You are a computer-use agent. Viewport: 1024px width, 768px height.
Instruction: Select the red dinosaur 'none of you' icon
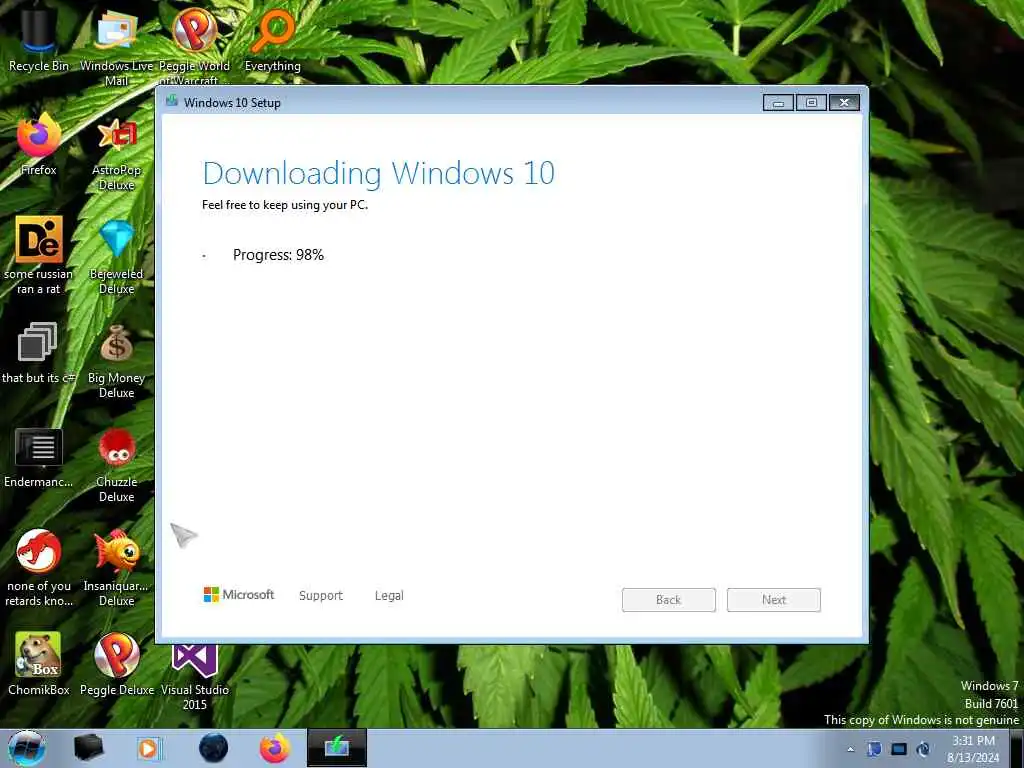39,567
